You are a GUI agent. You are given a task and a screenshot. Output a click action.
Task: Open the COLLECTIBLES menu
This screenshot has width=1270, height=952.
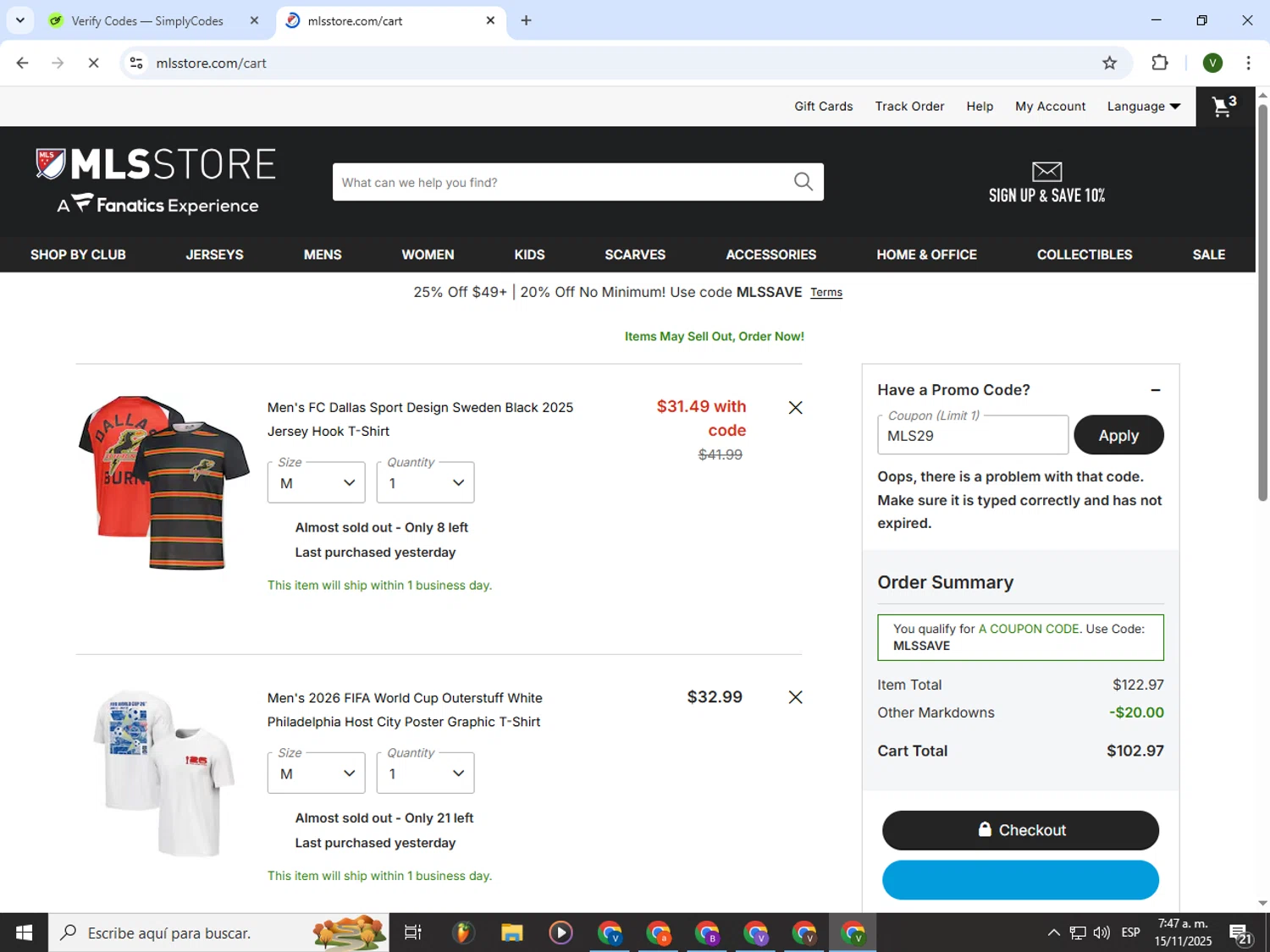coord(1085,255)
